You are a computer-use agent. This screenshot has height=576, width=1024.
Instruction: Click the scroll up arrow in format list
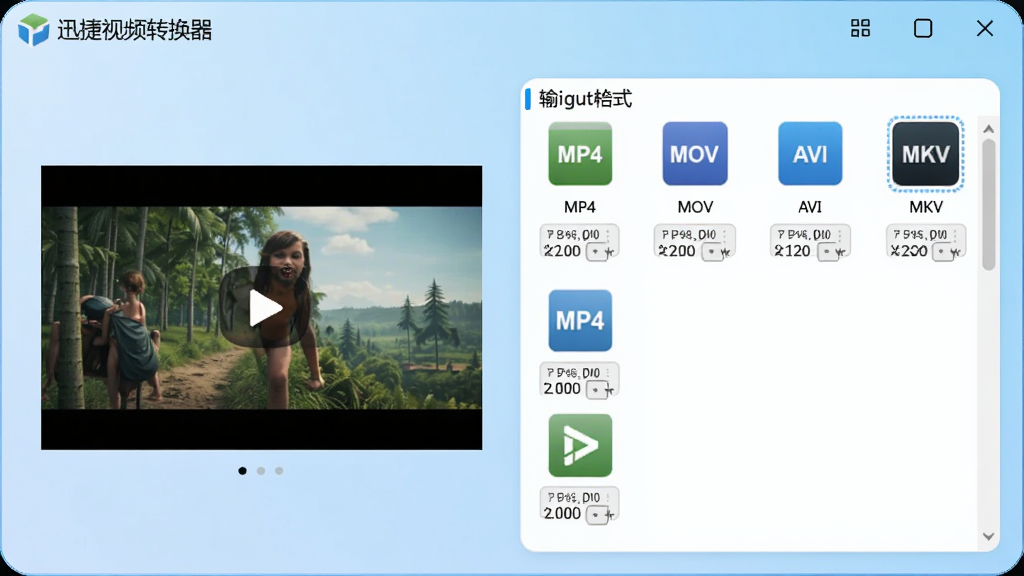click(989, 129)
